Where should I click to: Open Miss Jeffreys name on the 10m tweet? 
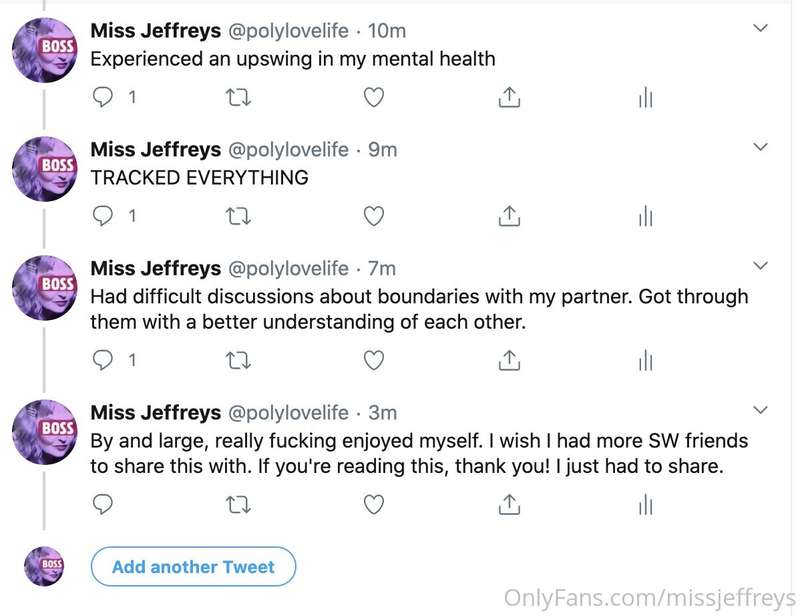click(156, 31)
